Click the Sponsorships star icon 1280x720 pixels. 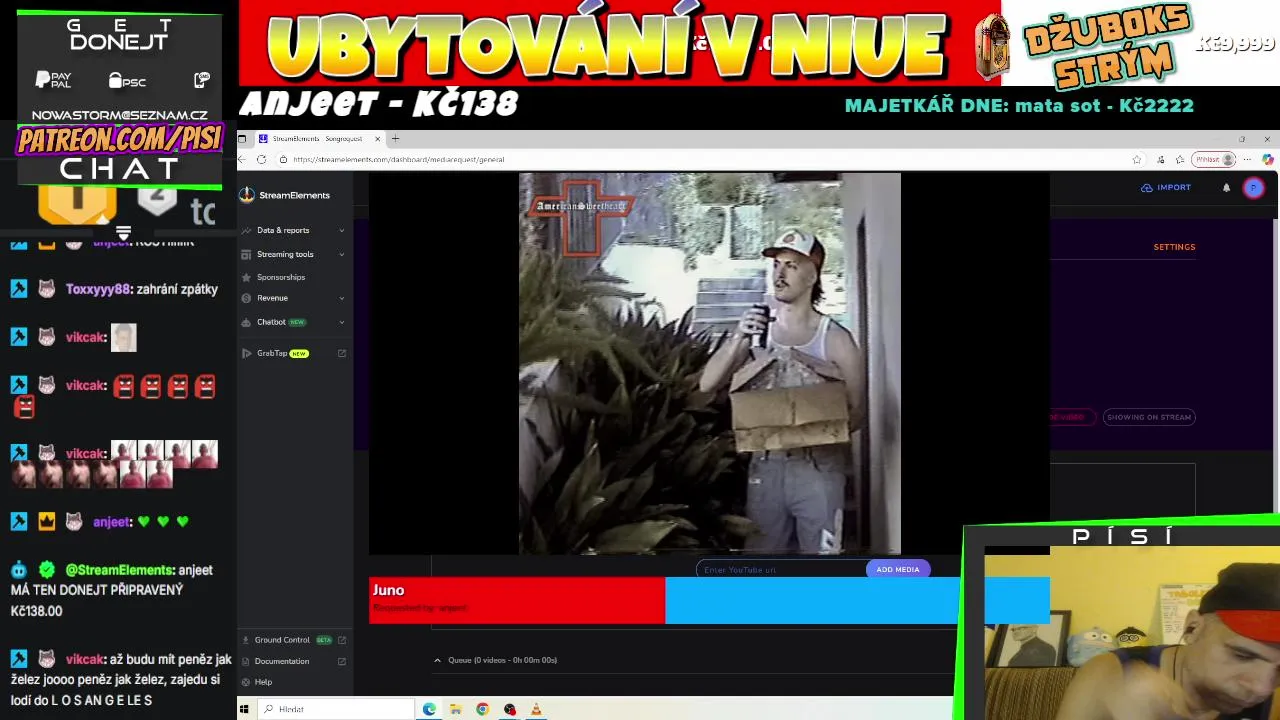[246, 277]
